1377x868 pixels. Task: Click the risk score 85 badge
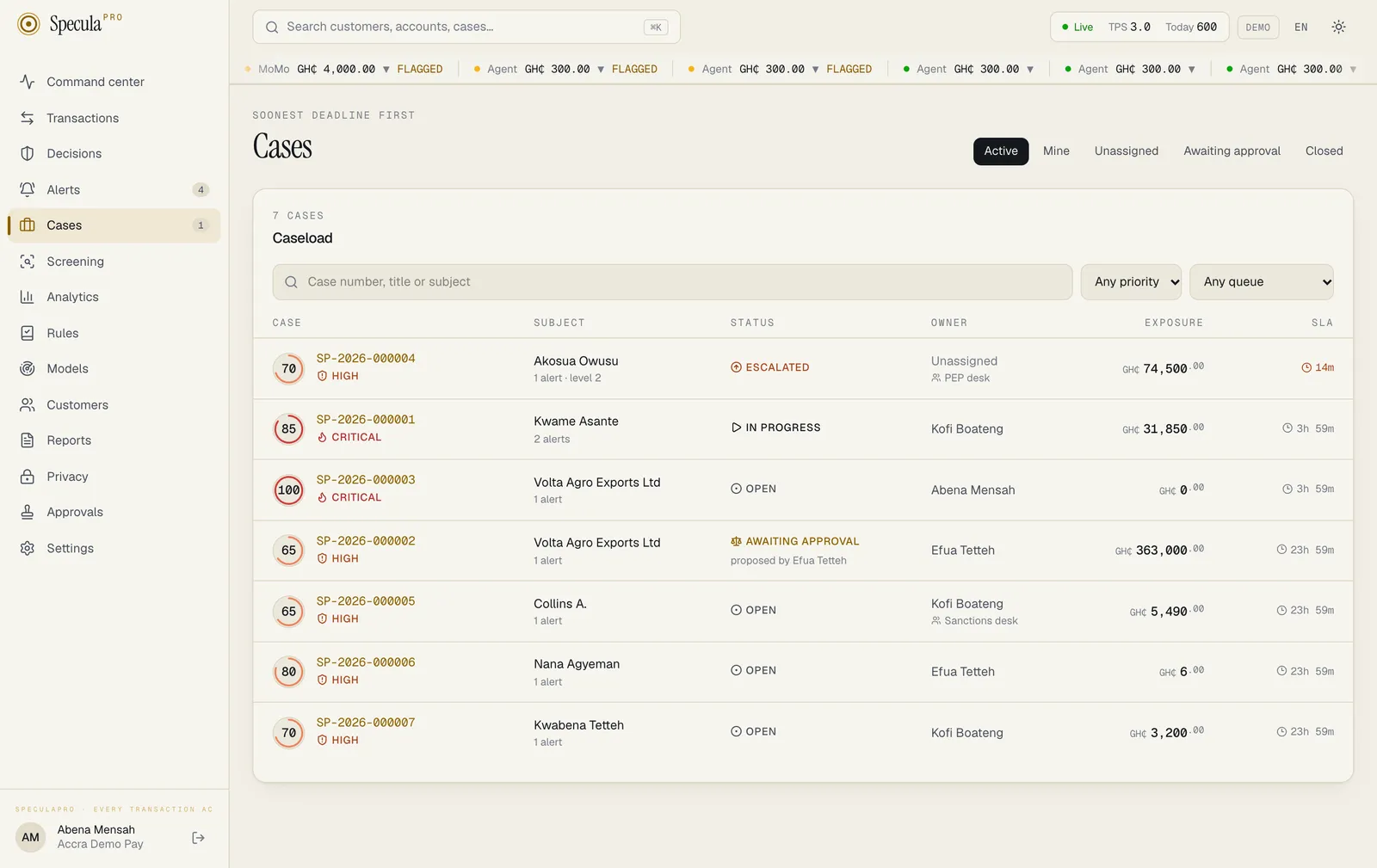289,429
